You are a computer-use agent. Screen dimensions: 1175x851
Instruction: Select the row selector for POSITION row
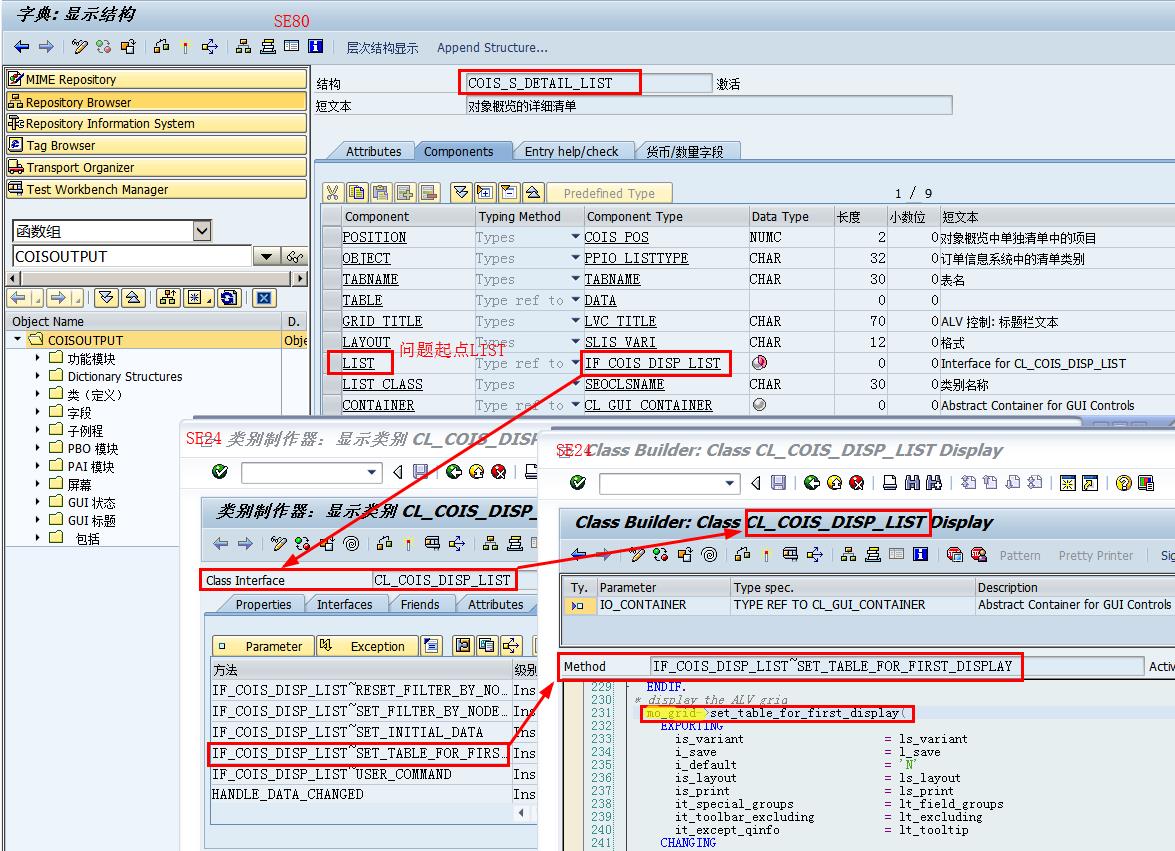pyautogui.click(x=331, y=237)
